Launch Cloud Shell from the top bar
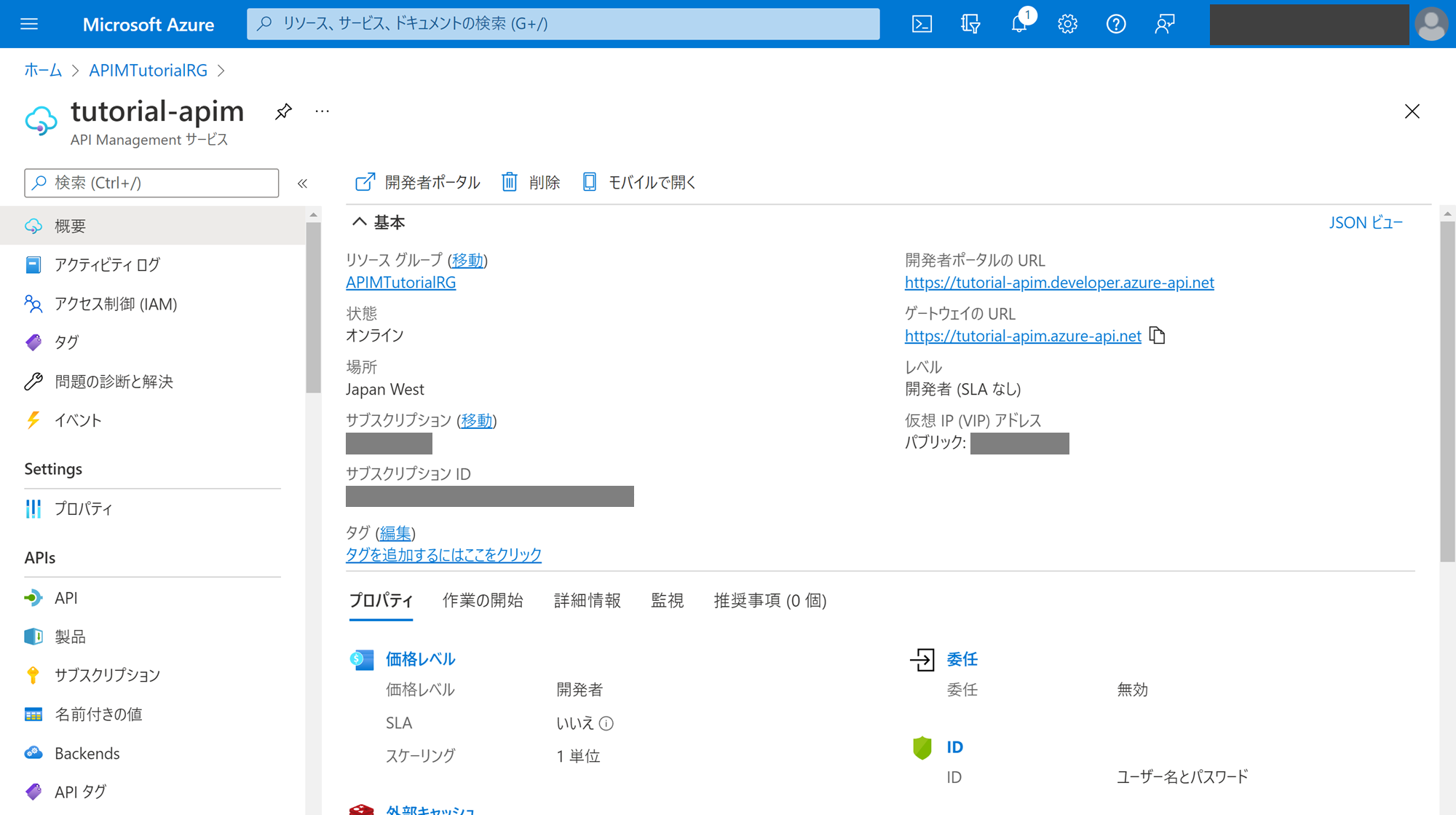This screenshot has height=815, width=1456. point(922,23)
